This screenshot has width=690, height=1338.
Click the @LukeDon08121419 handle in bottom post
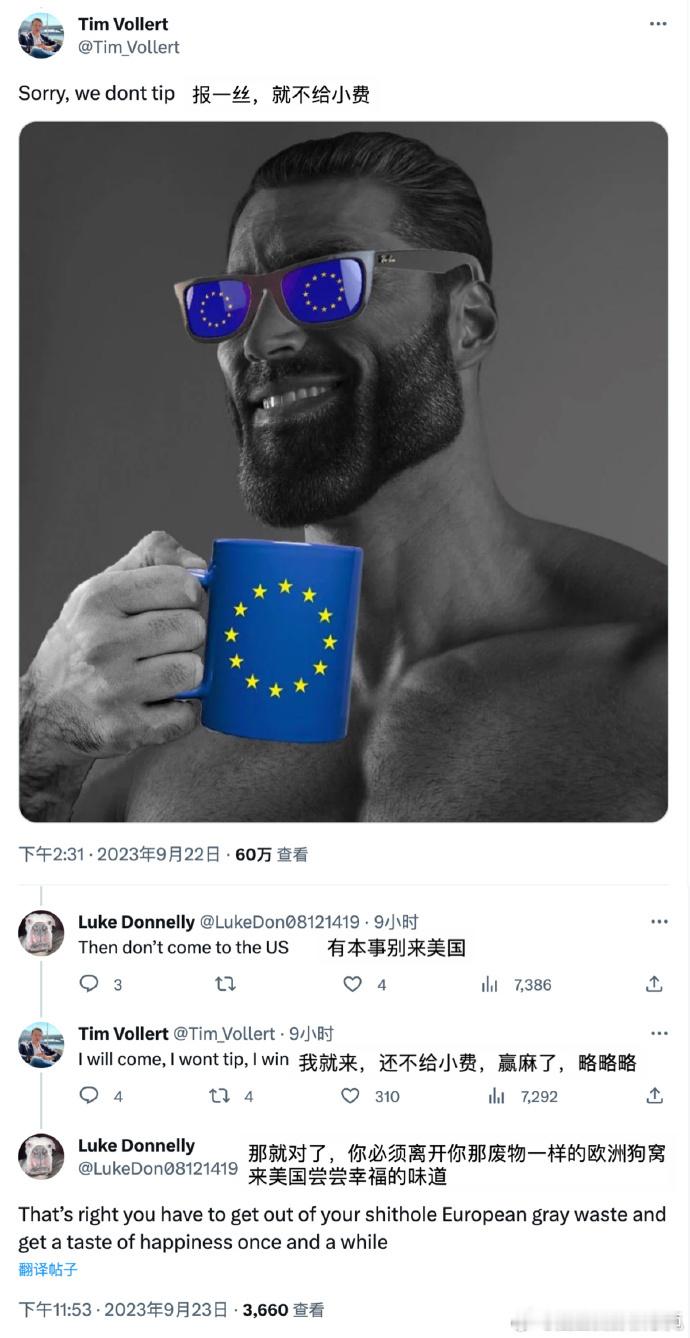(158, 1168)
